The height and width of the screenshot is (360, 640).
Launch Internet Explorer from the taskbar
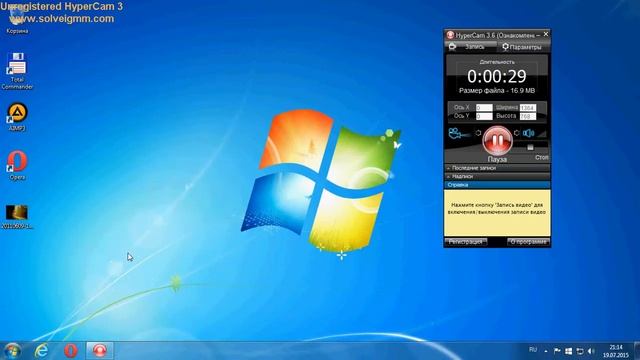41,351
